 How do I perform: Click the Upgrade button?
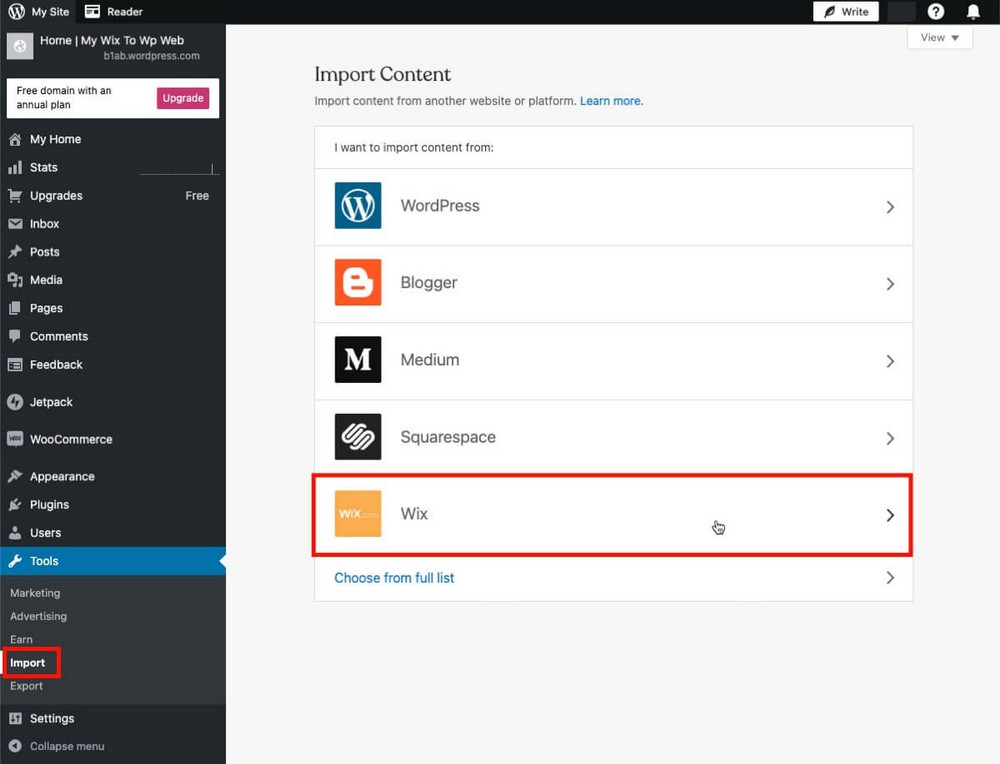click(183, 98)
